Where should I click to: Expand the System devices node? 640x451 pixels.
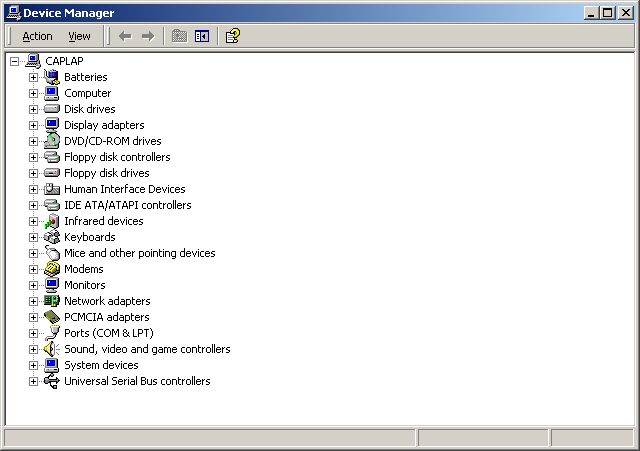point(33,365)
